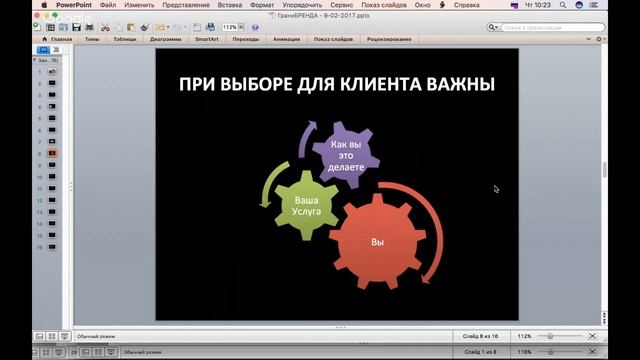Open the Сервис menu
This screenshot has height=360, width=640.
[341, 5]
